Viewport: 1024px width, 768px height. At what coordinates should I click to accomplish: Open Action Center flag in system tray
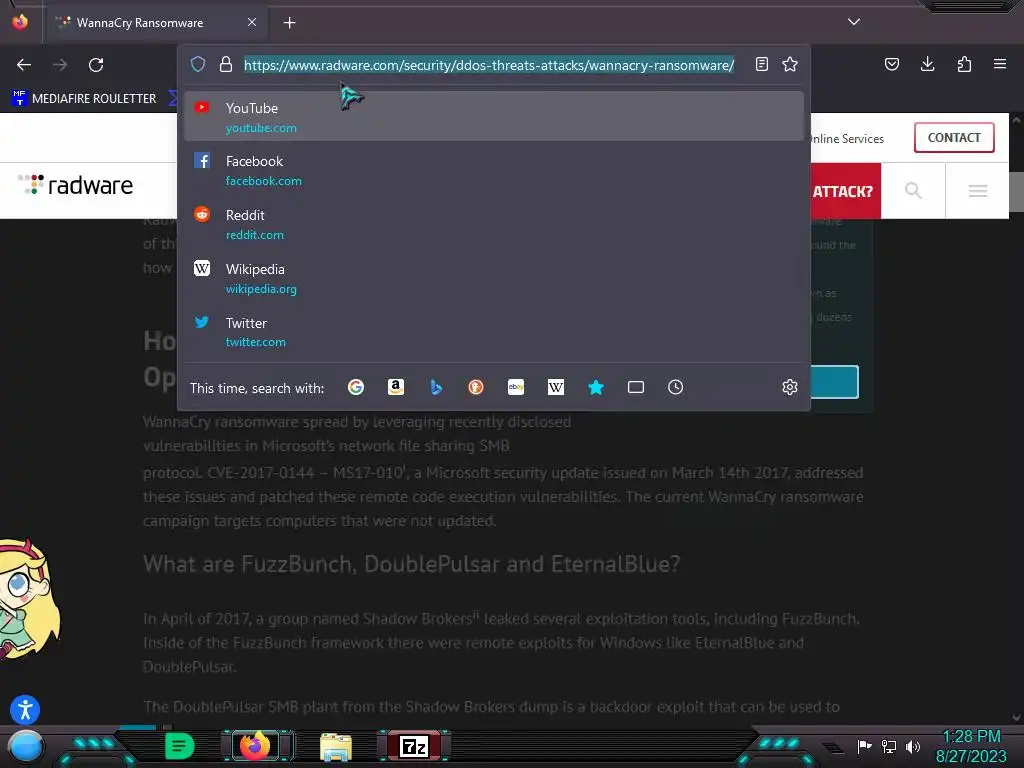tap(865, 746)
